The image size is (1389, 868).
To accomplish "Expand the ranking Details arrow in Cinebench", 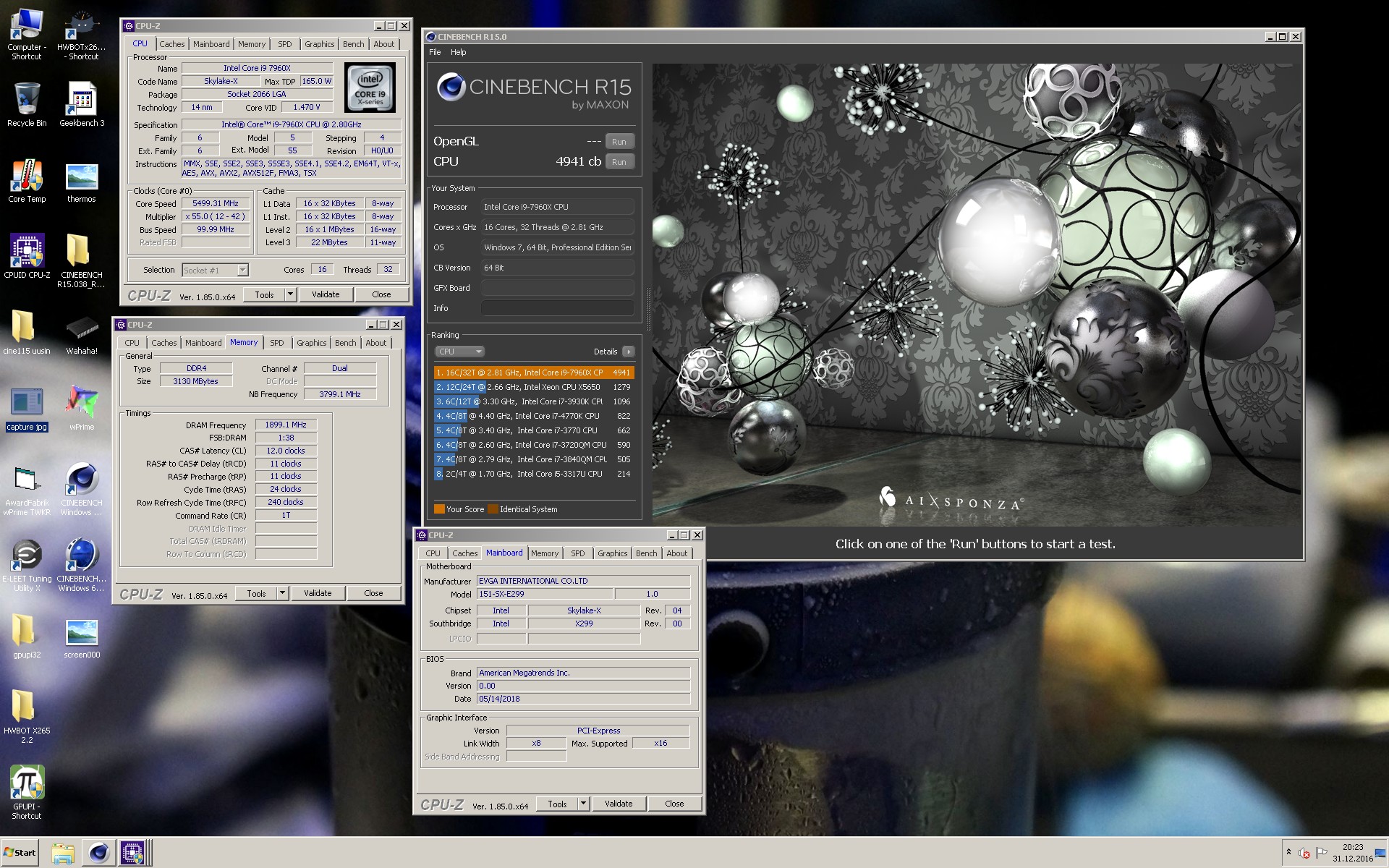I will click(x=628, y=352).
